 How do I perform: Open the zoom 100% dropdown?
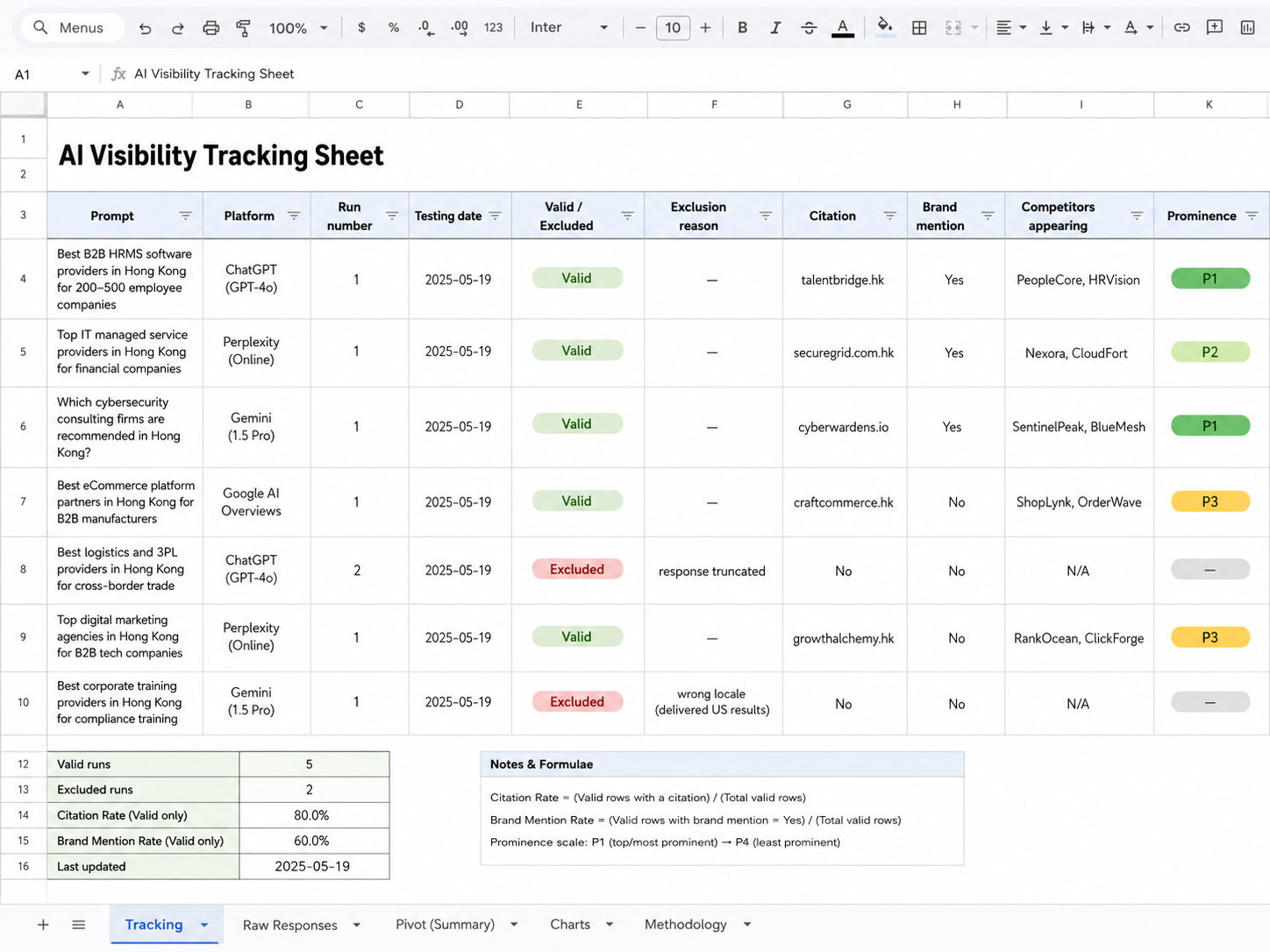(298, 28)
